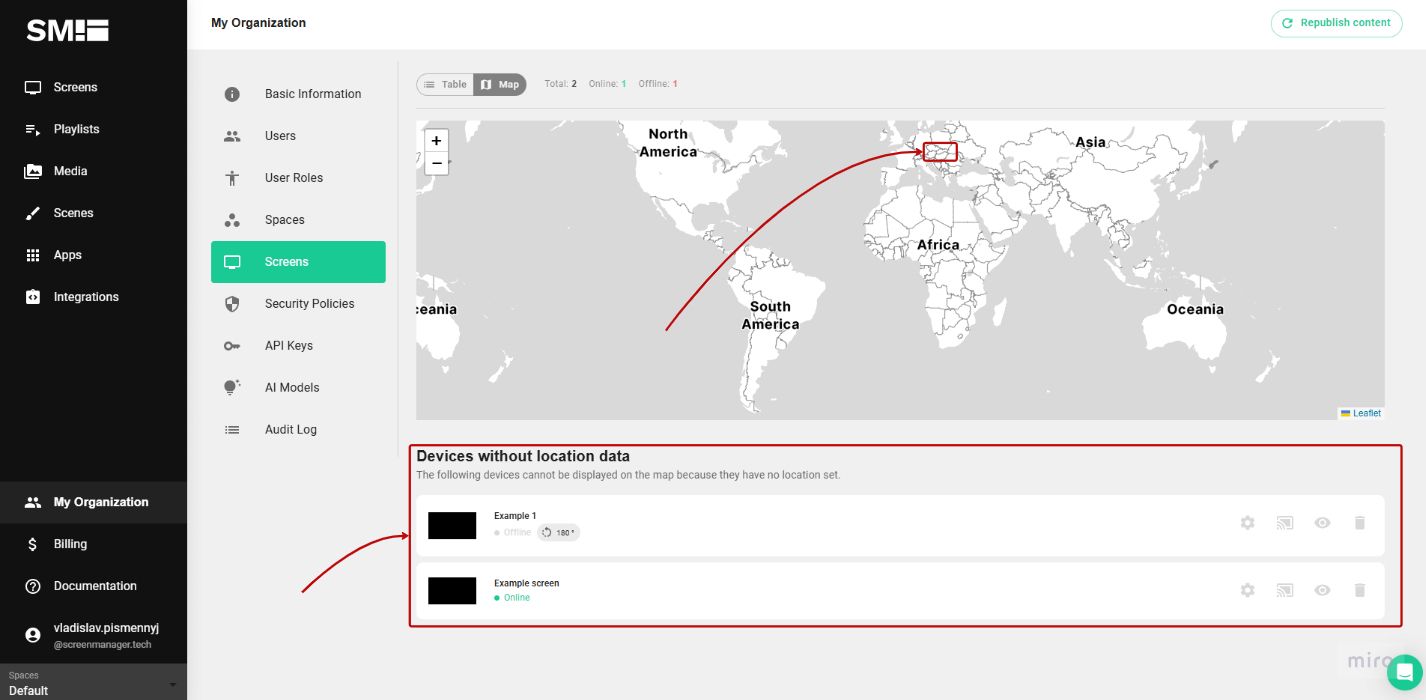The height and width of the screenshot is (700, 1426).
Task: Click the 180° rotation badge
Action: tap(559, 533)
